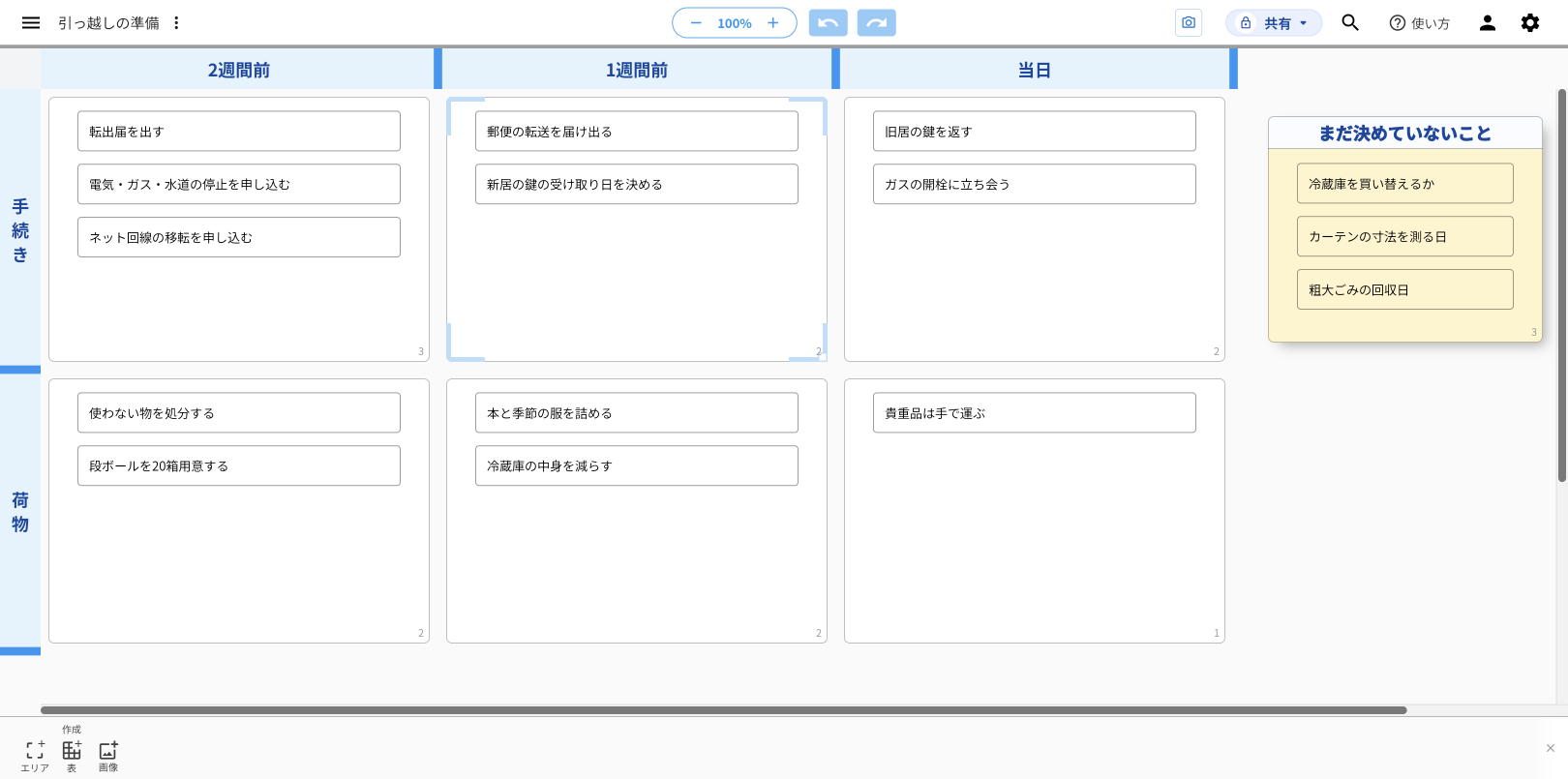This screenshot has width=1568, height=779.
Task: Open the 使い方 help link
Action: (x=1420, y=23)
